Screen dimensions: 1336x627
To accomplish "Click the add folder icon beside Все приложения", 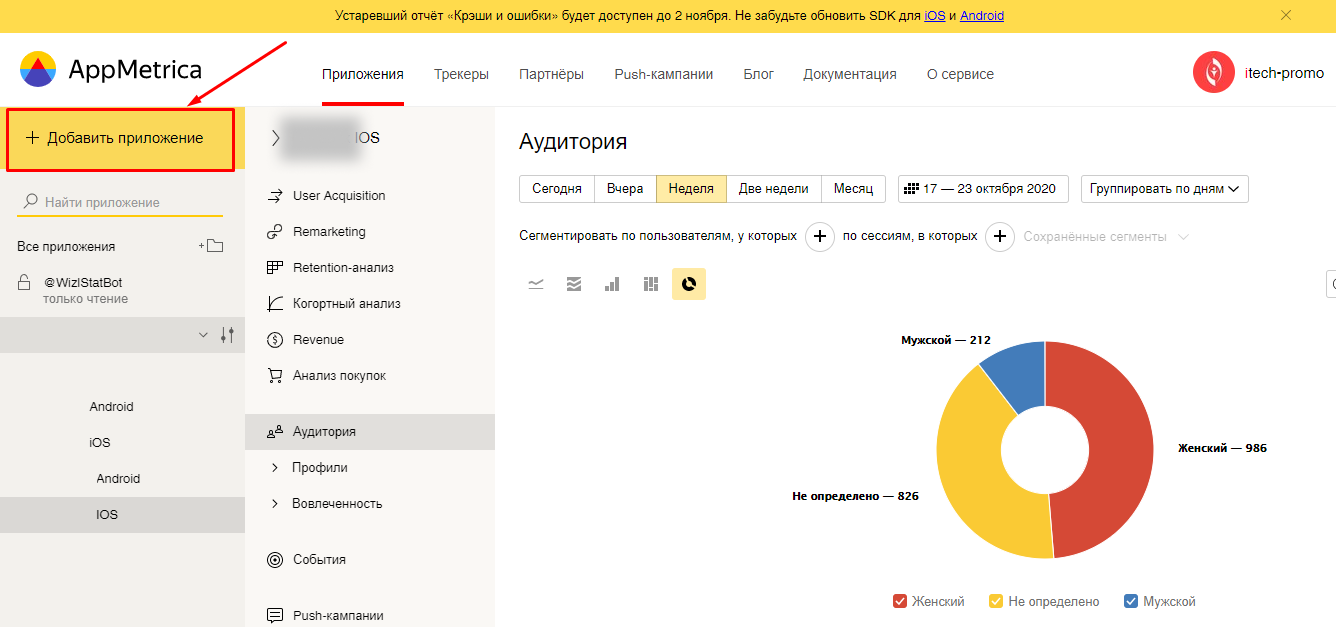I will (211, 246).
